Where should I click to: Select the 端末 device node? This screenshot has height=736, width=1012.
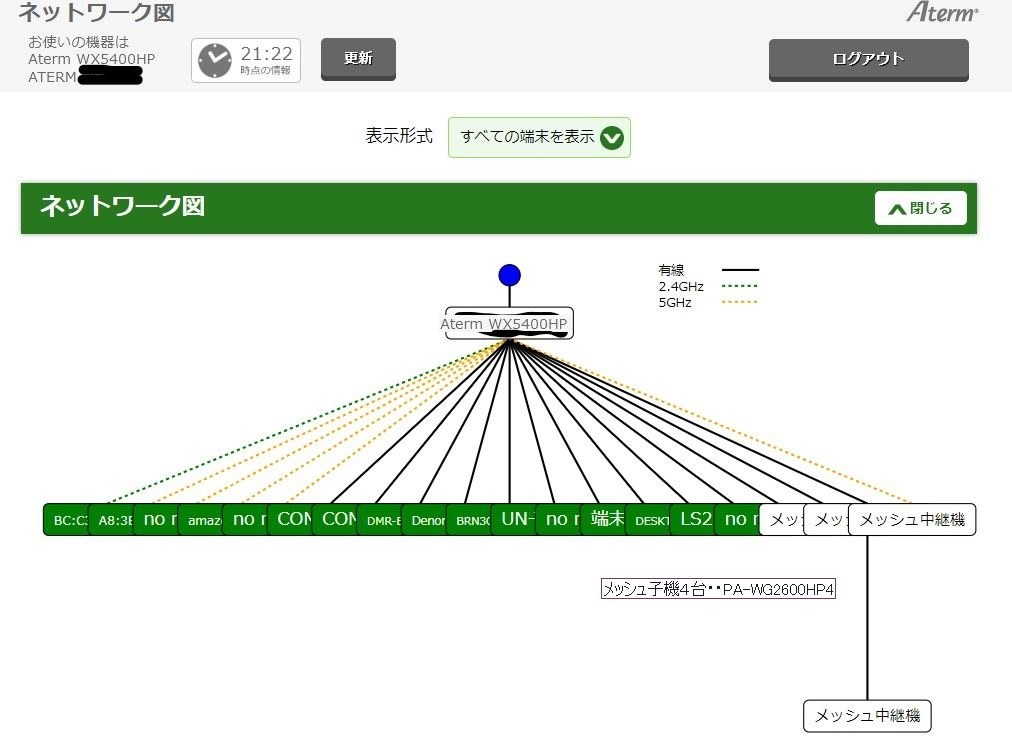(x=603, y=520)
